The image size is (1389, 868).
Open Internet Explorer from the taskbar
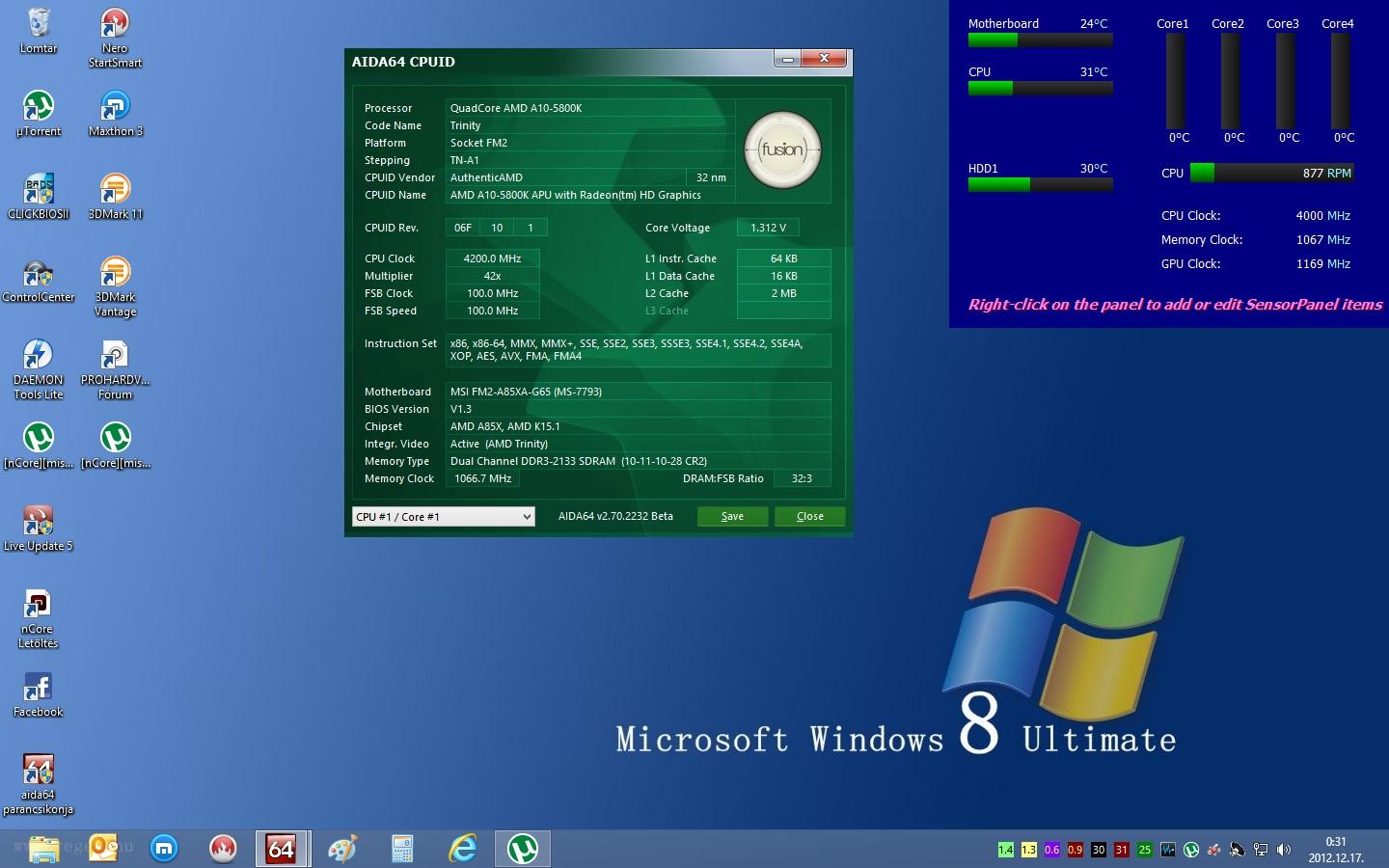[x=463, y=849]
